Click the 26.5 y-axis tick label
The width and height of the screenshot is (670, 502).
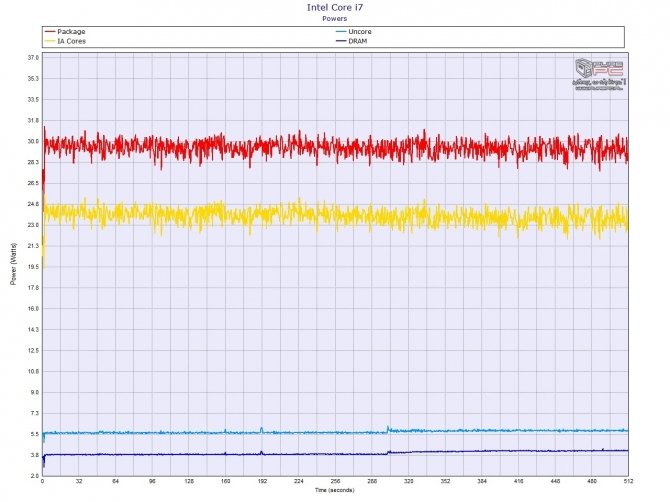click(x=33, y=183)
